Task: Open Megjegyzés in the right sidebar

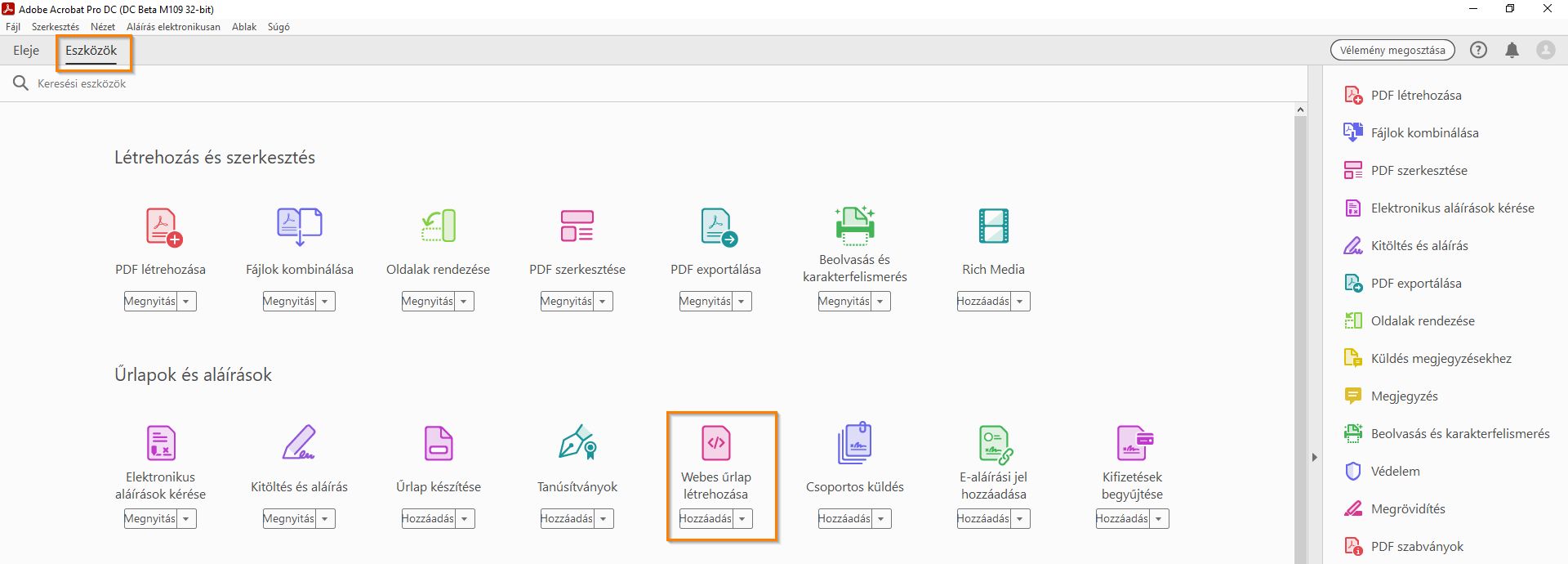Action: tap(1390, 396)
